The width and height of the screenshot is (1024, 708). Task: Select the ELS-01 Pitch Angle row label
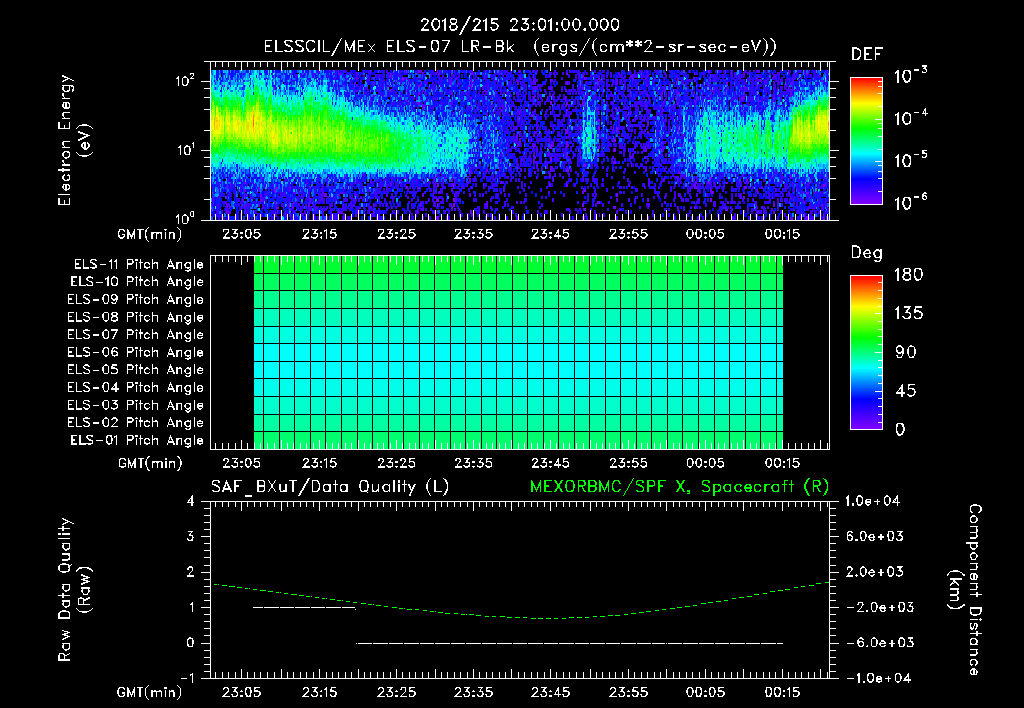(137, 440)
